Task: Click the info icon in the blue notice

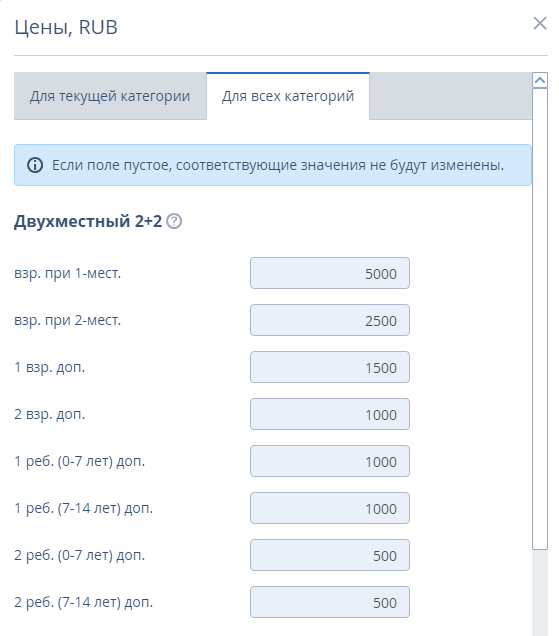Action: coord(35,165)
